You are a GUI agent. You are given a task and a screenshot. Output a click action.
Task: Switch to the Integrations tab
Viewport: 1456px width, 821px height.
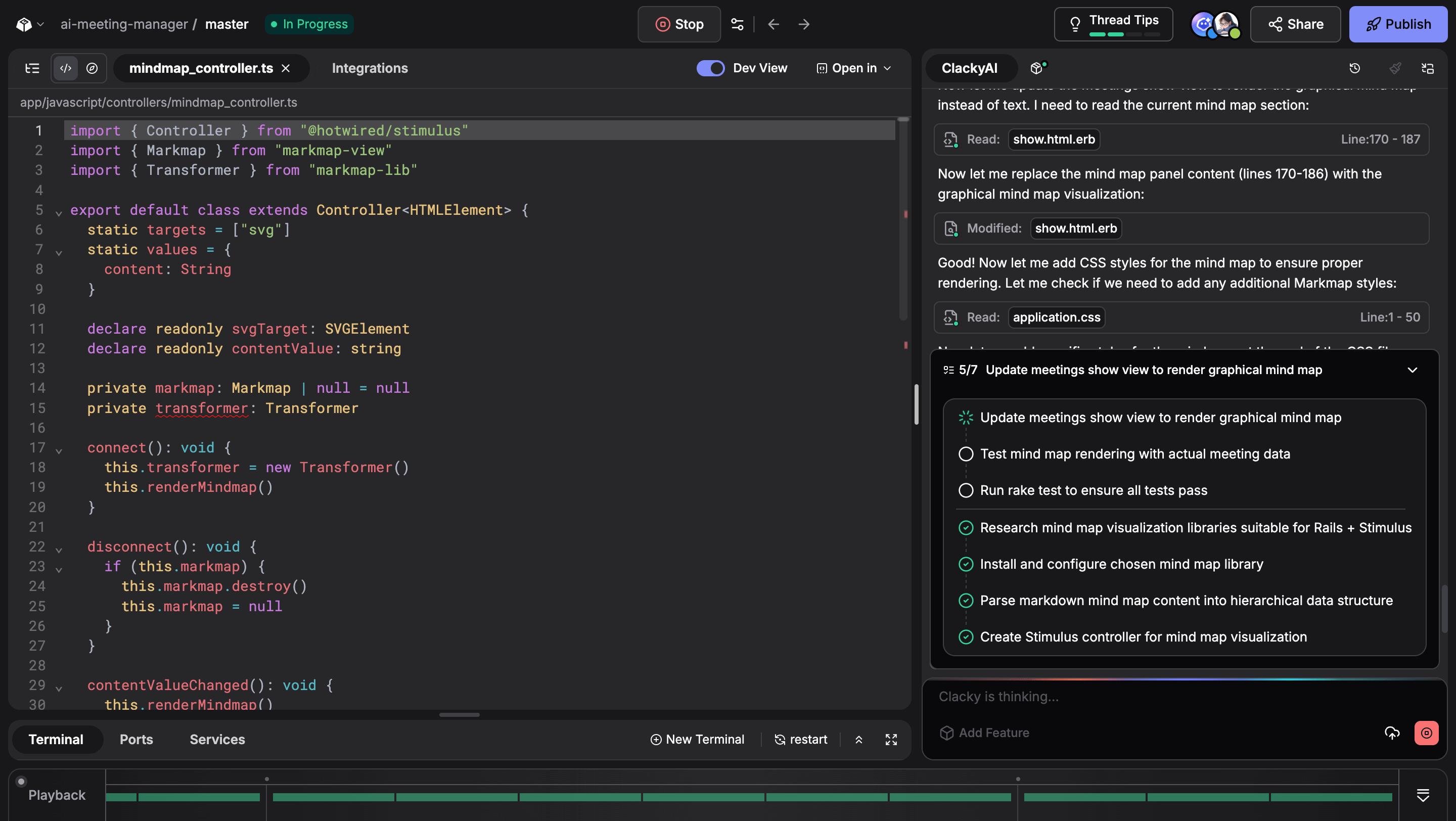pos(370,68)
